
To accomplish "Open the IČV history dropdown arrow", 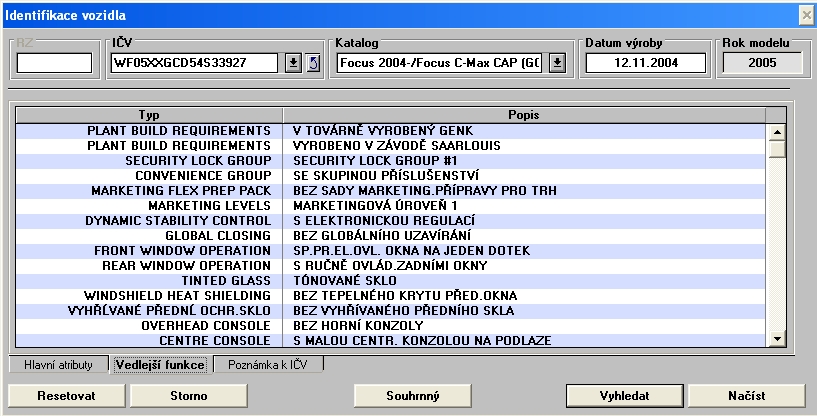I will coord(293,64).
